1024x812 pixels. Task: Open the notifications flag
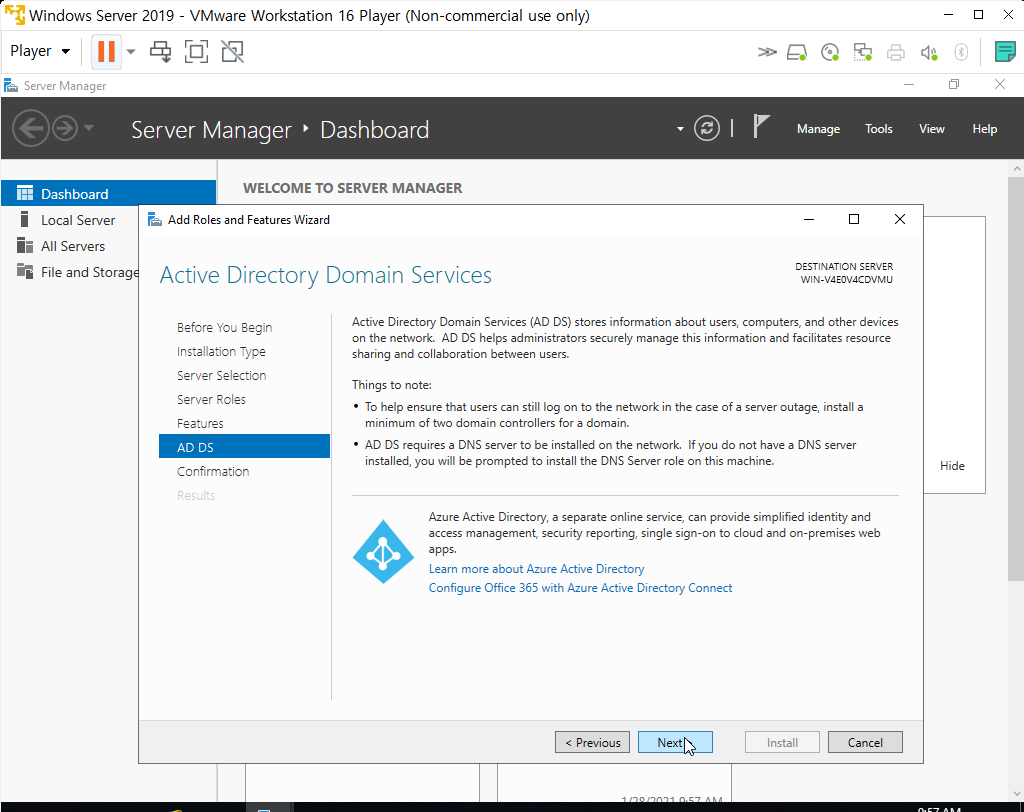pos(761,126)
